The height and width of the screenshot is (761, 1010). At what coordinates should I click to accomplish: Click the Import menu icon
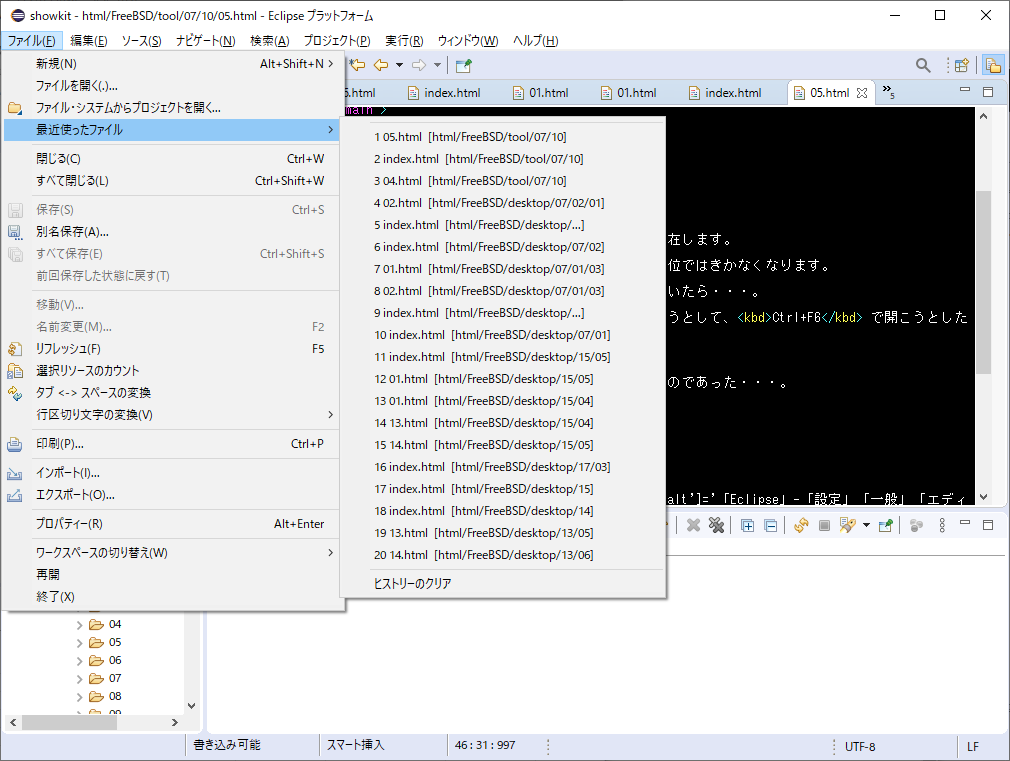pyautogui.click(x=15, y=473)
